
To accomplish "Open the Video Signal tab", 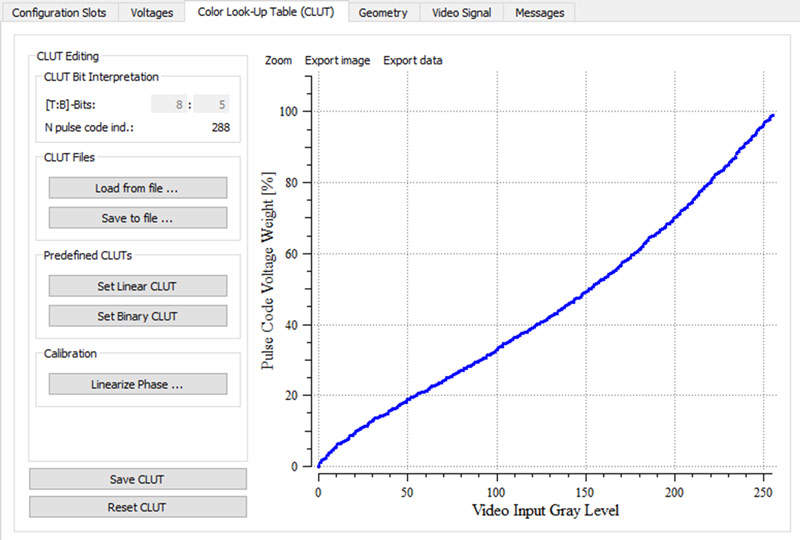I will pyautogui.click(x=460, y=13).
